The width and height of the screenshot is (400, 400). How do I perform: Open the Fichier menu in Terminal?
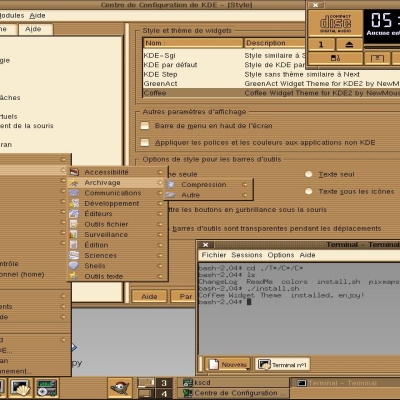[x=214, y=255]
